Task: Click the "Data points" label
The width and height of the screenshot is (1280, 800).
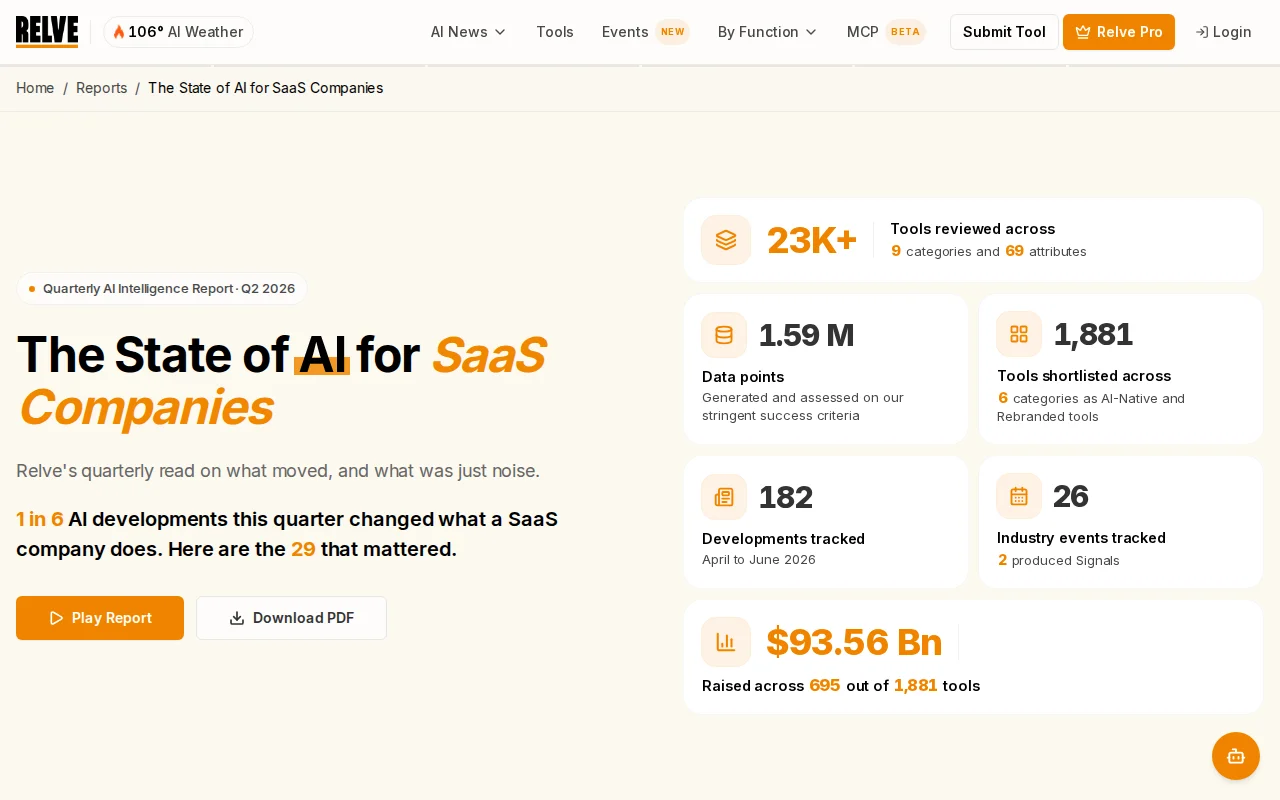Action: click(743, 377)
